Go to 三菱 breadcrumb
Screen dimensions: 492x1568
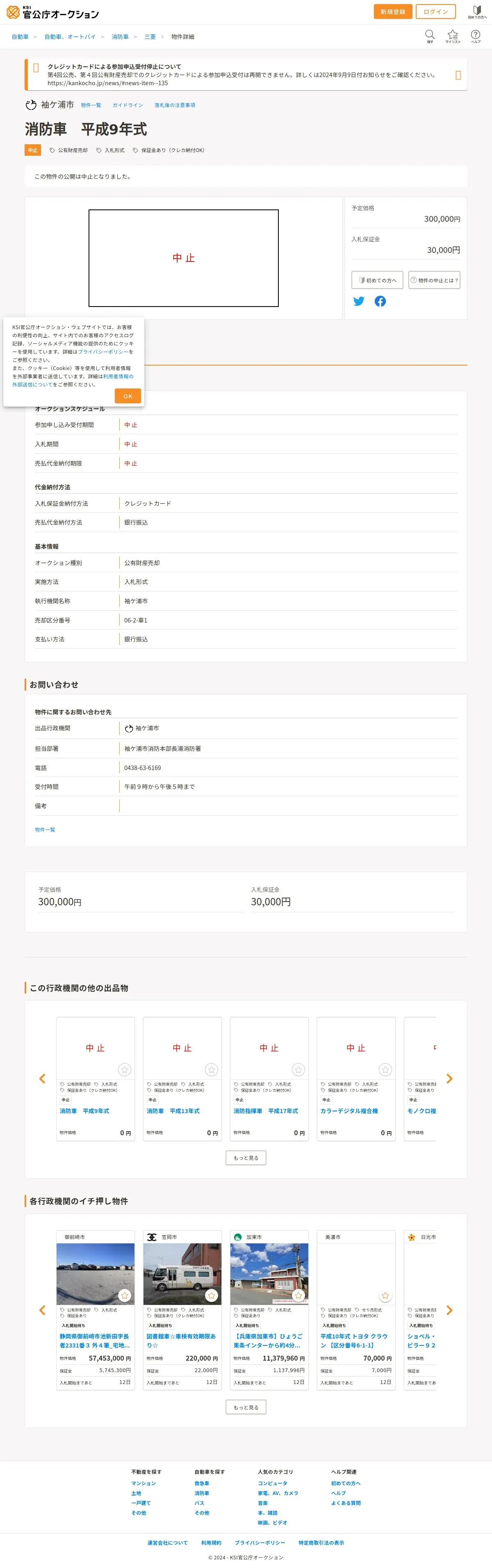[150, 37]
